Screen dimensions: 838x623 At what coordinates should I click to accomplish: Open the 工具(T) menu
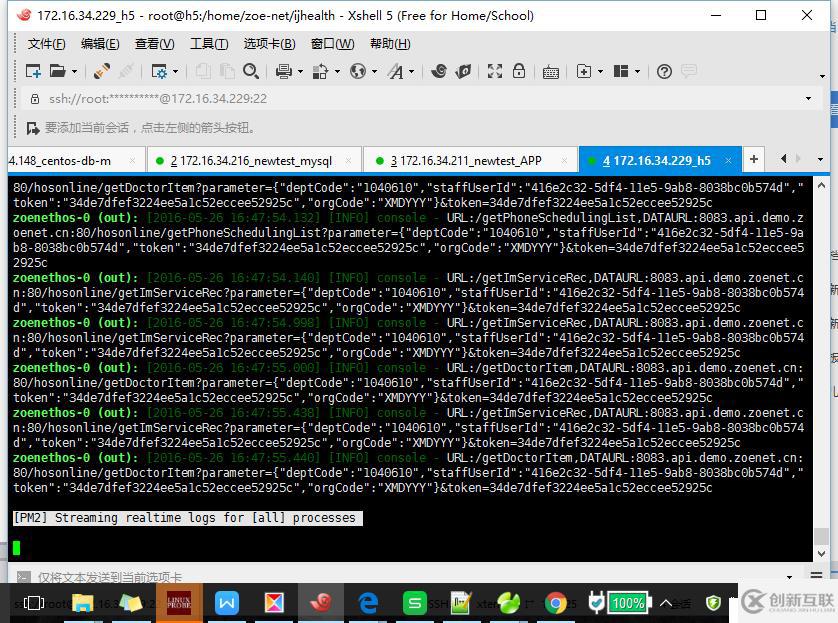[x=209, y=44]
